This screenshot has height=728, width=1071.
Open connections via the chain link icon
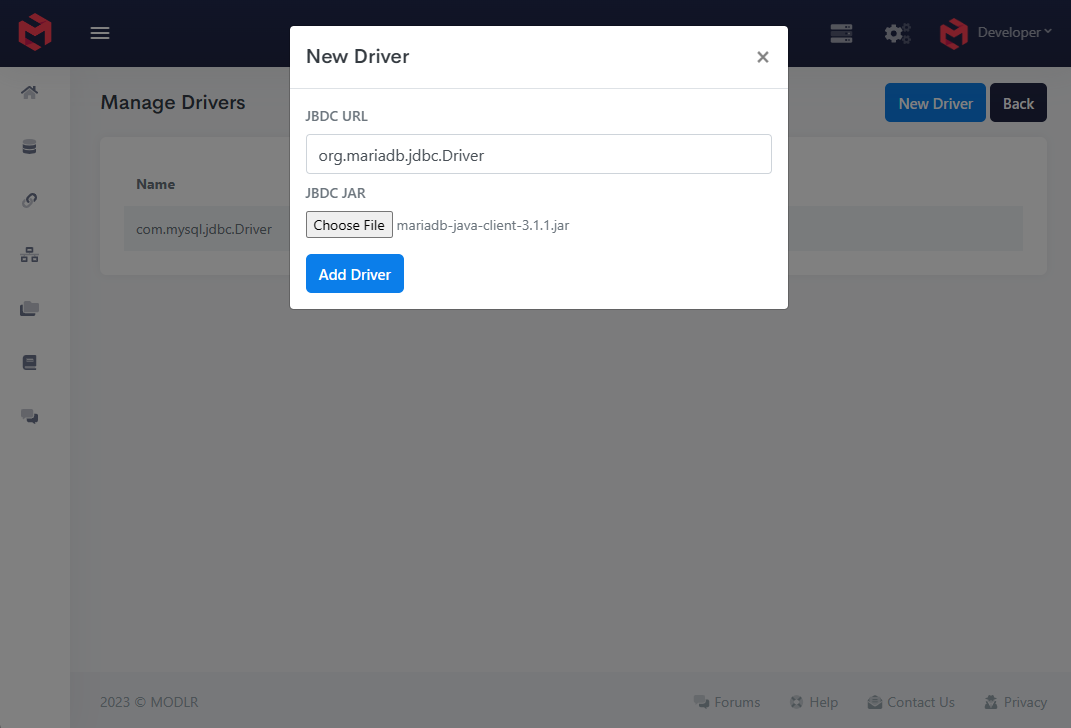tap(29, 200)
